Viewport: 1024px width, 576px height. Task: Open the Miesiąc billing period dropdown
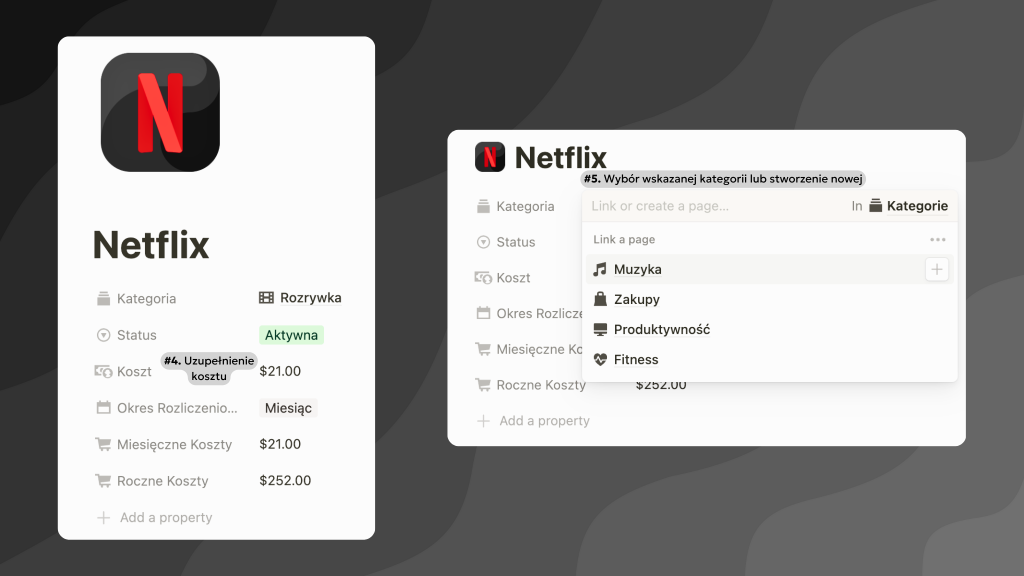point(288,408)
